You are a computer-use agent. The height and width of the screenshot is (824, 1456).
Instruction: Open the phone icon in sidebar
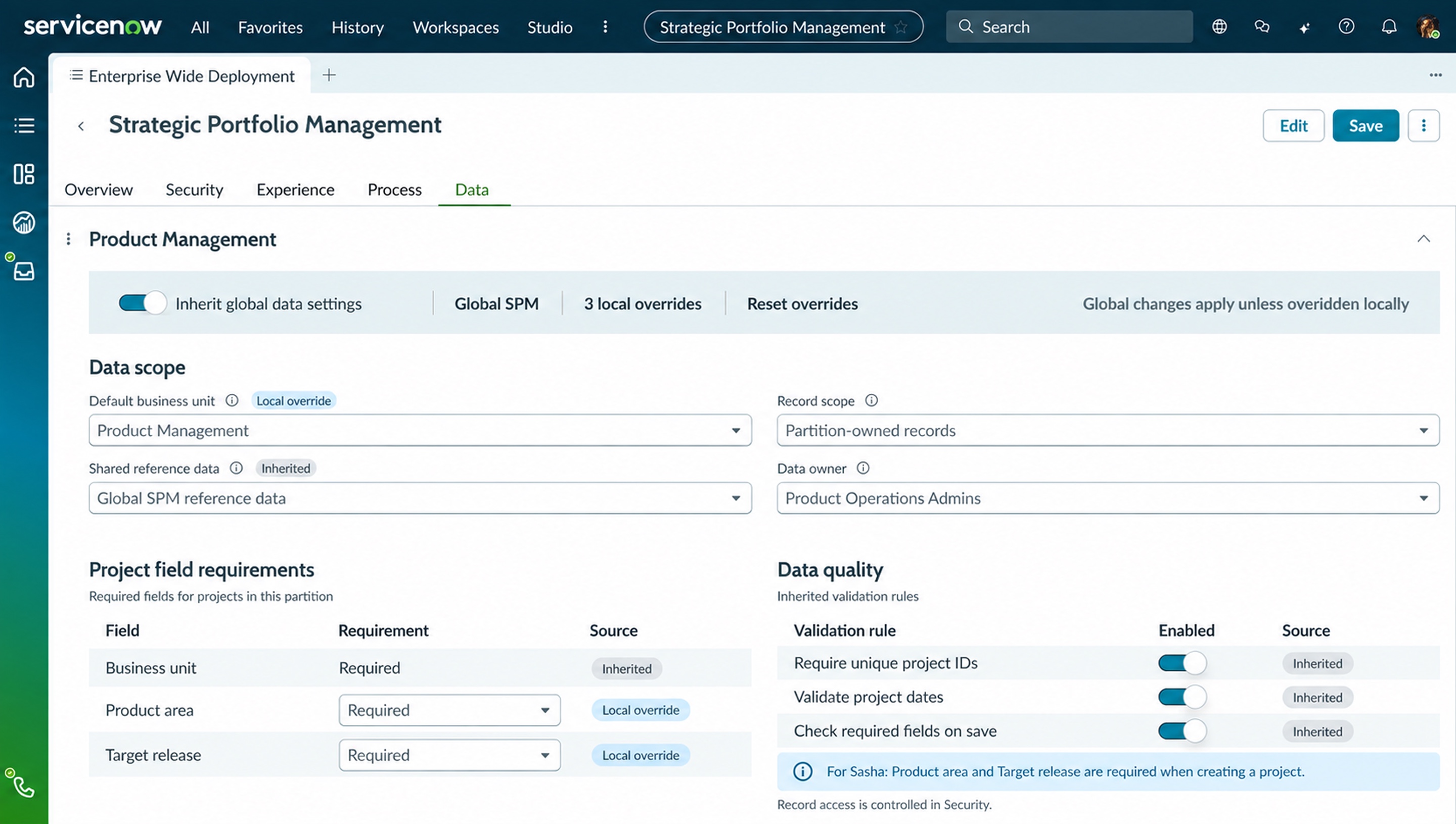(24, 787)
